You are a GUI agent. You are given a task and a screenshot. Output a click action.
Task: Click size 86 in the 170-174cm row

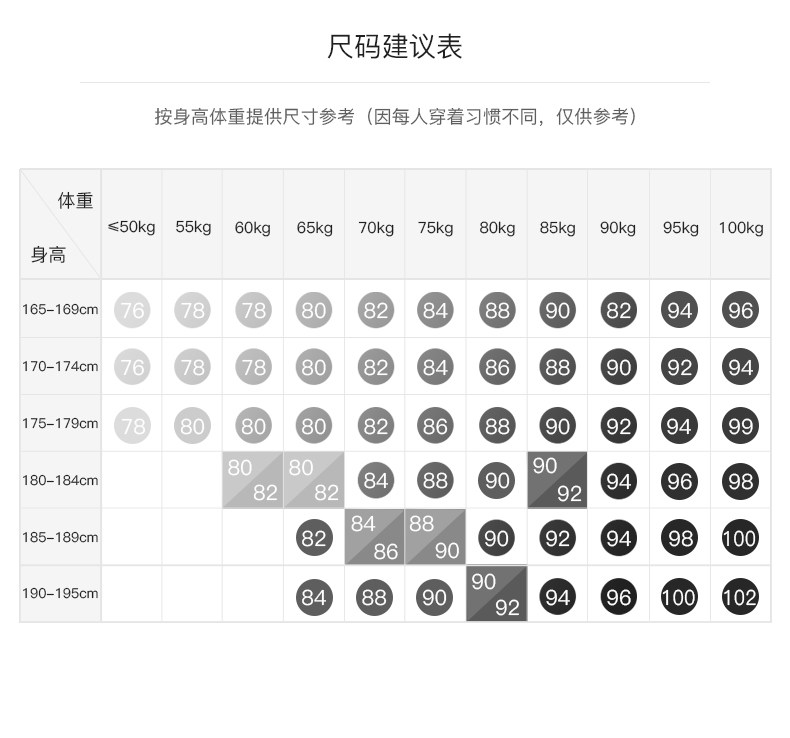click(x=497, y=367)
